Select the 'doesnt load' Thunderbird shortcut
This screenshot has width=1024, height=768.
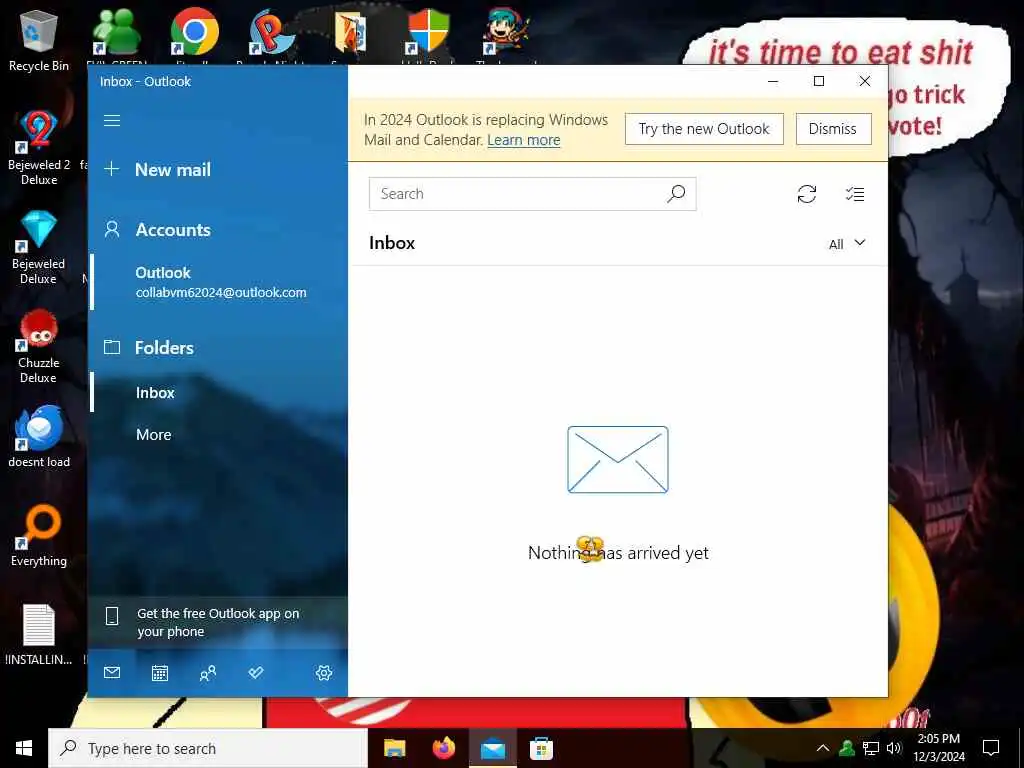[39, 436]
